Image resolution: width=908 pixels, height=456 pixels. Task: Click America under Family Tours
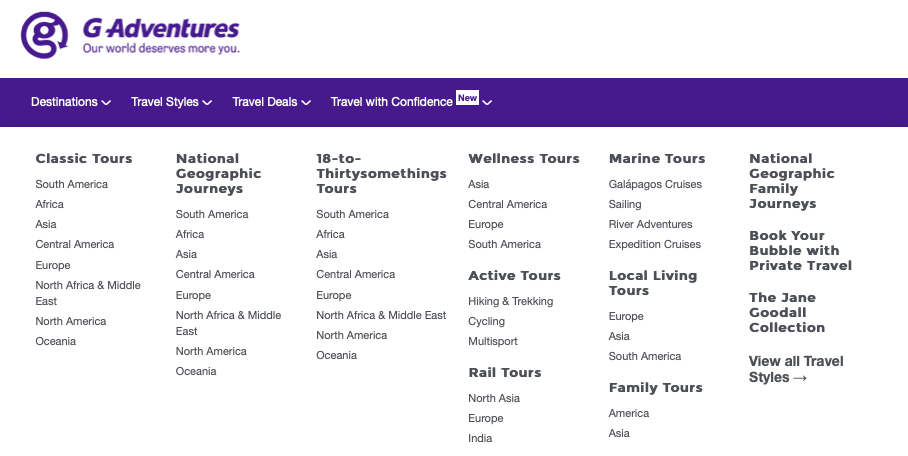coord(629,413)
